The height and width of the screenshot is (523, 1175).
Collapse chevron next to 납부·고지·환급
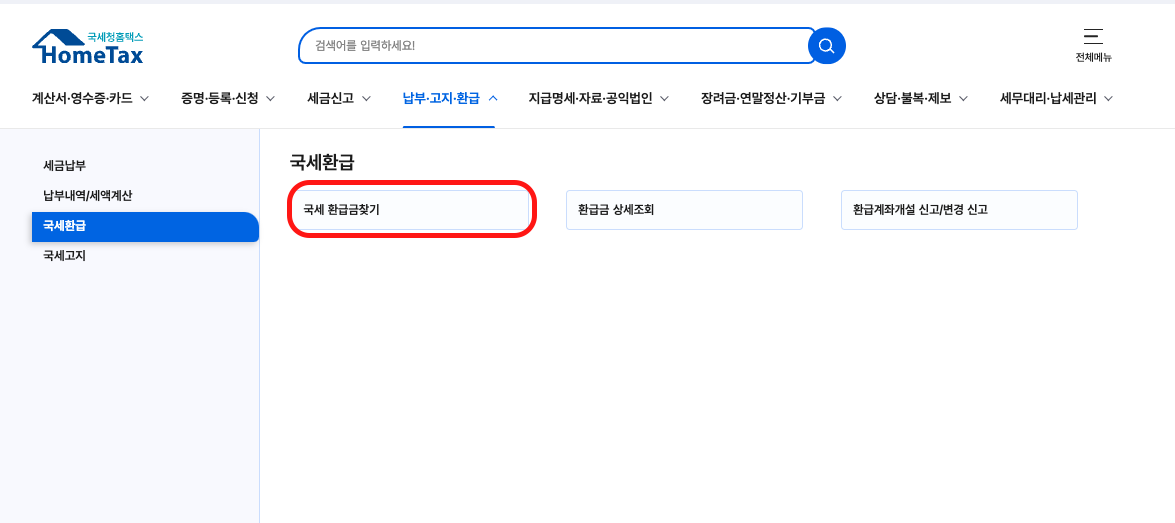(492, 98)
